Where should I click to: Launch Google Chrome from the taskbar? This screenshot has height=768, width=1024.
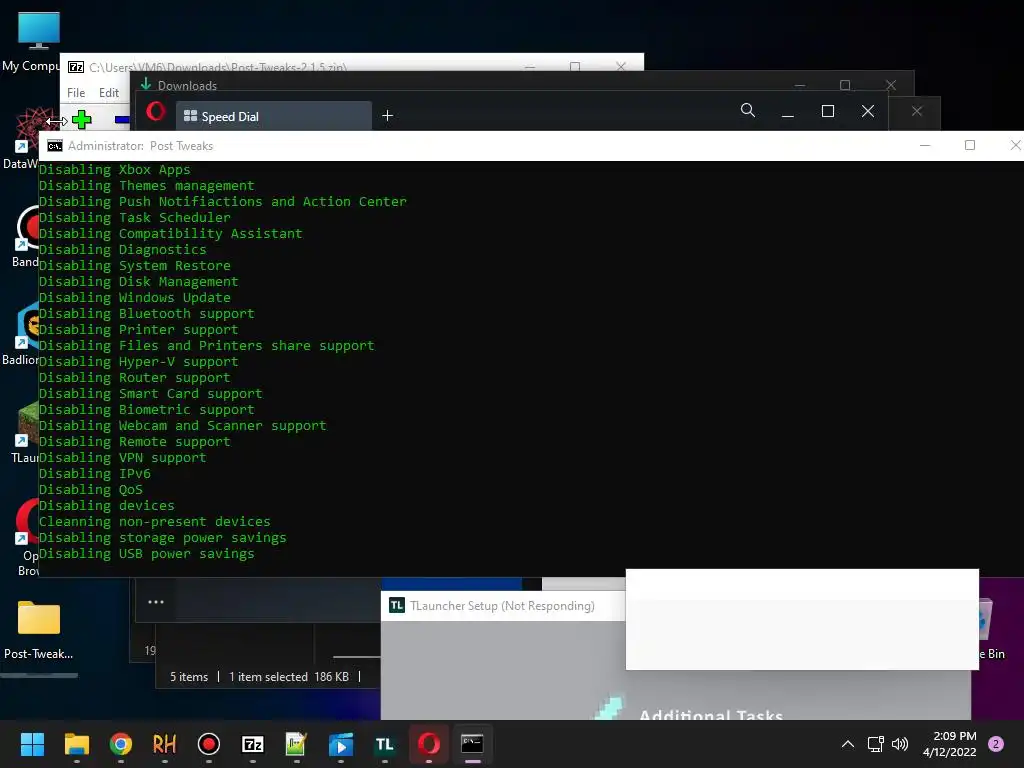pyautogui.click(x=121, y=744)
